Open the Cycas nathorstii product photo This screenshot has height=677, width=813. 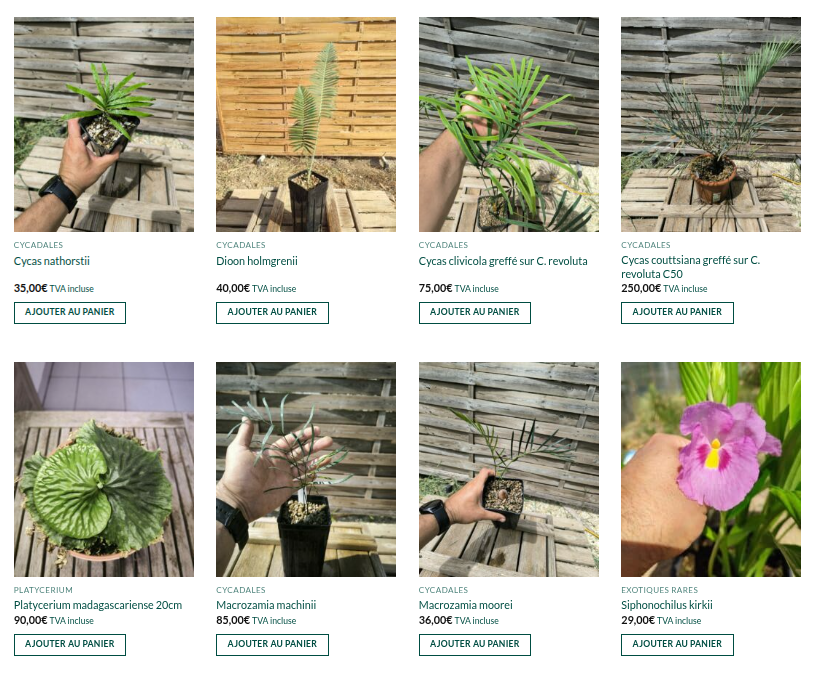coord(104,124)
